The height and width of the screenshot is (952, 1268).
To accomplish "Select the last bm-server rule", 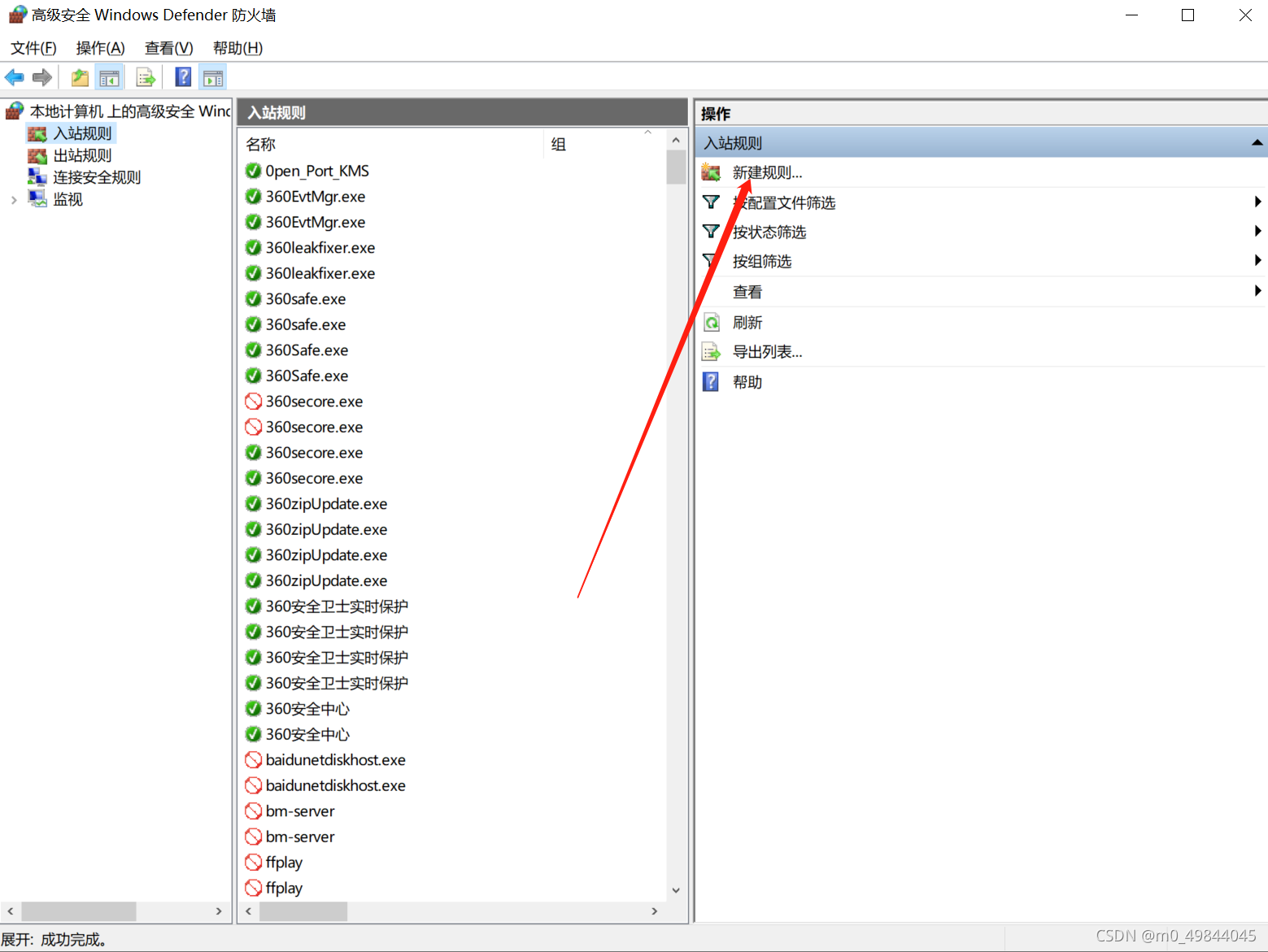I will coord(300,837).
